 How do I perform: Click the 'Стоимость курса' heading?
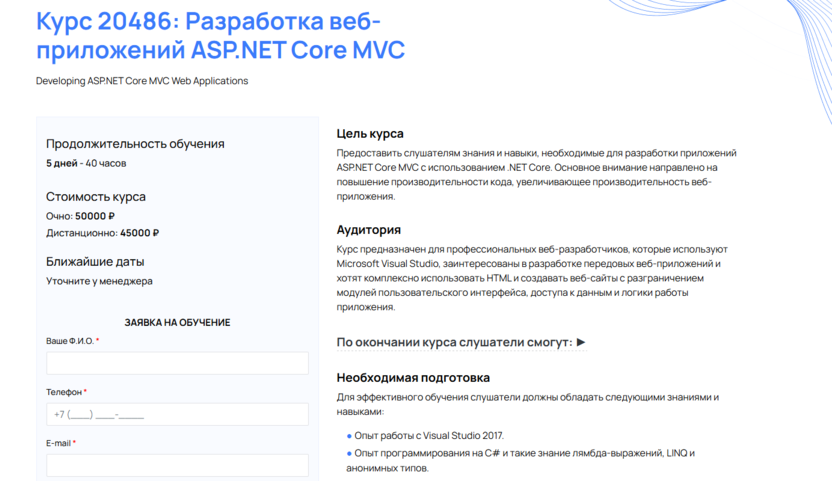(96, 196)
